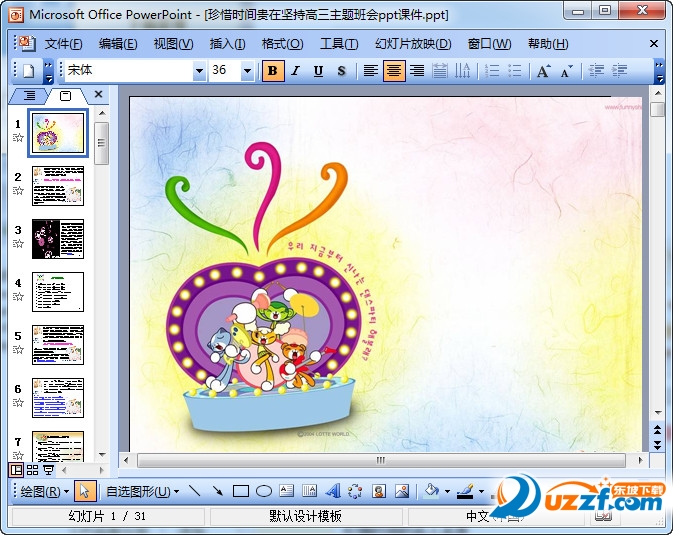The height and width of the screenshot is (535, 673).
Task: Switch to Slide Sorter view
Action: tap(32, 470)
